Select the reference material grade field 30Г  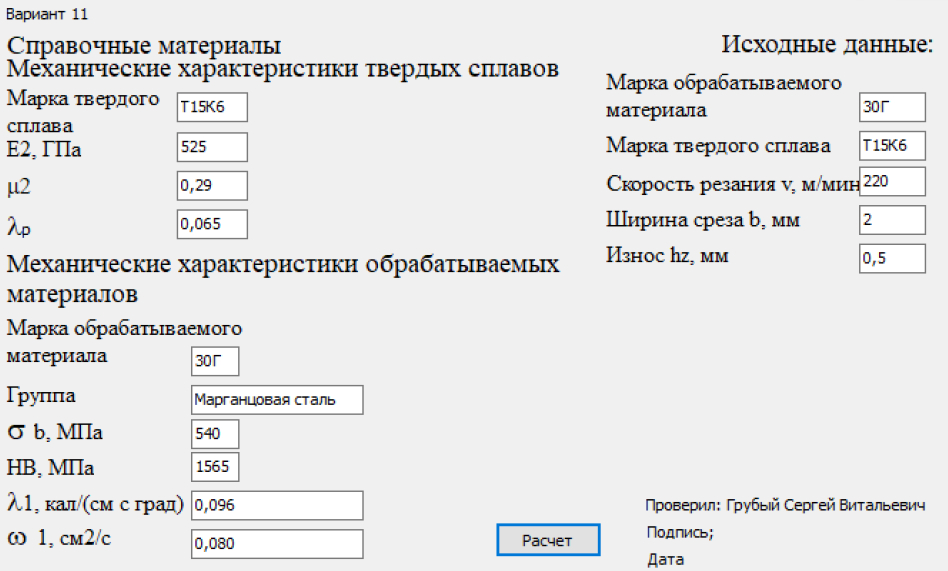click(215, 361)
